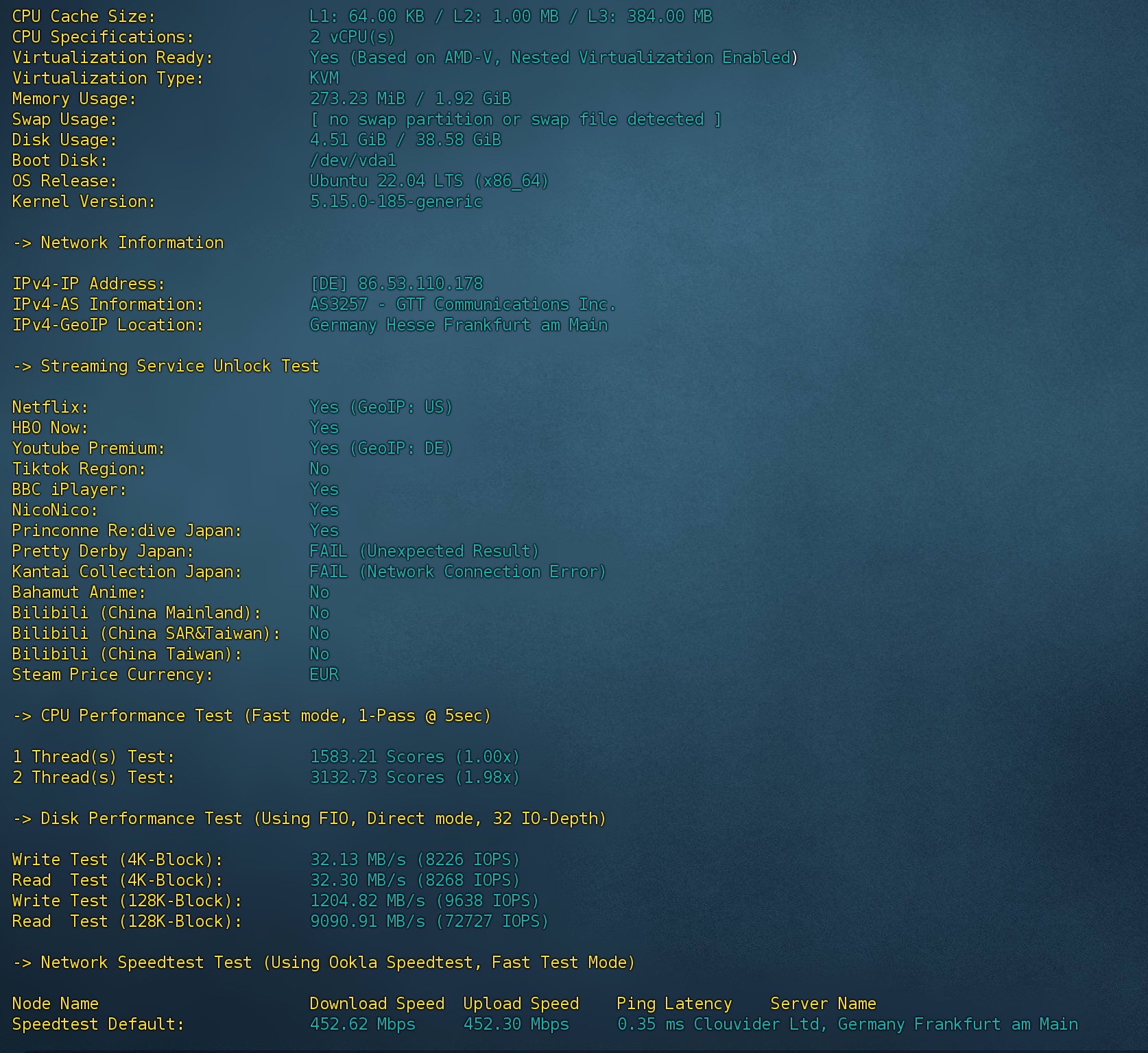The image size is (1148, 1053).
Task: Select the 'Princonne Re:dive Japan:' label
Action: (127, 530)
